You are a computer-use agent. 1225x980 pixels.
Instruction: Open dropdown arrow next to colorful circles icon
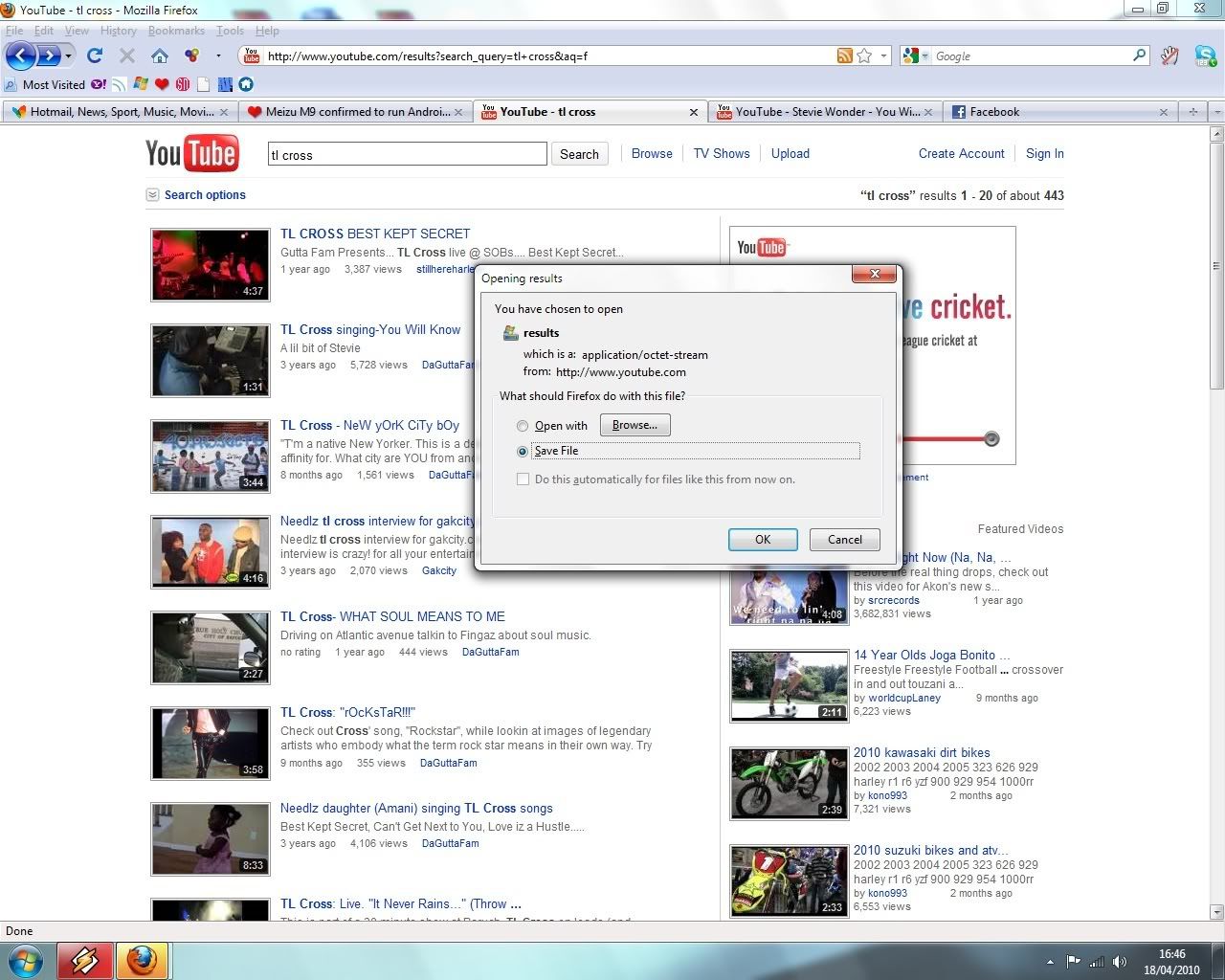(x=218, y=56)
